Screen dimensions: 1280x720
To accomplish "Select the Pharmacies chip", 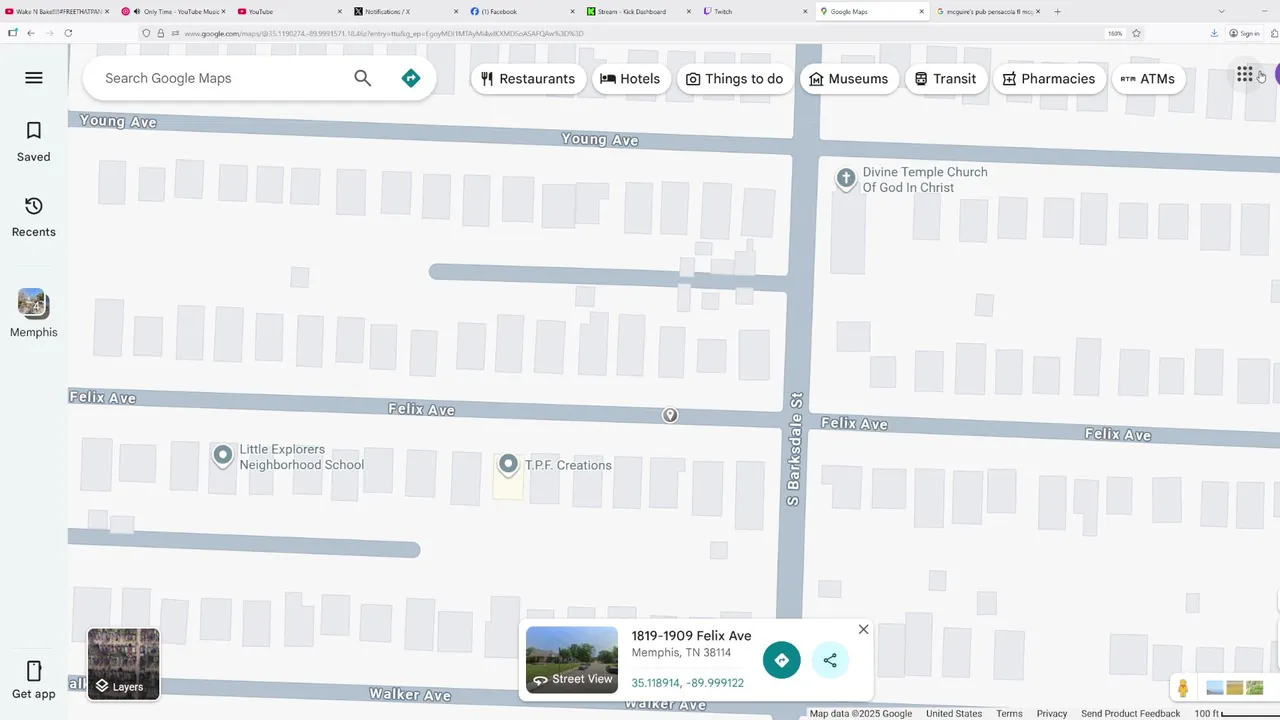I will click(1049, 79).
